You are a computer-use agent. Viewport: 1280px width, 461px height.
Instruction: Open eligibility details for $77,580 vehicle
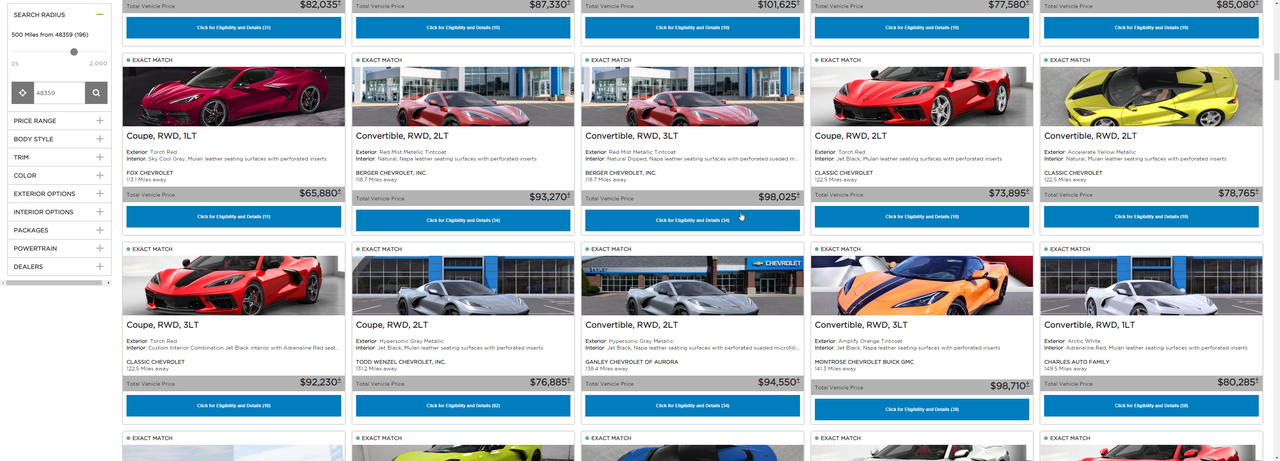point(922,27)
